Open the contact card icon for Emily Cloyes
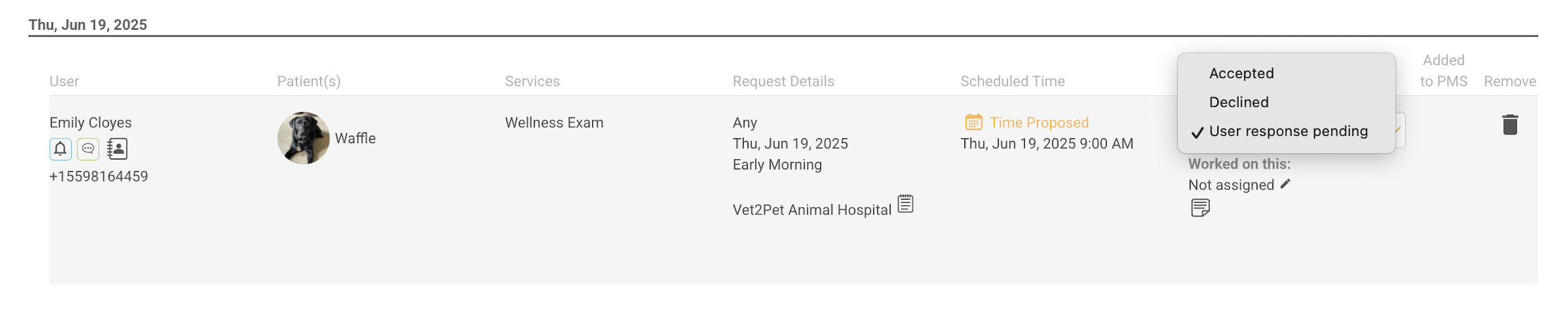The width and height of the screenshot is (1568, 309). 117,149
